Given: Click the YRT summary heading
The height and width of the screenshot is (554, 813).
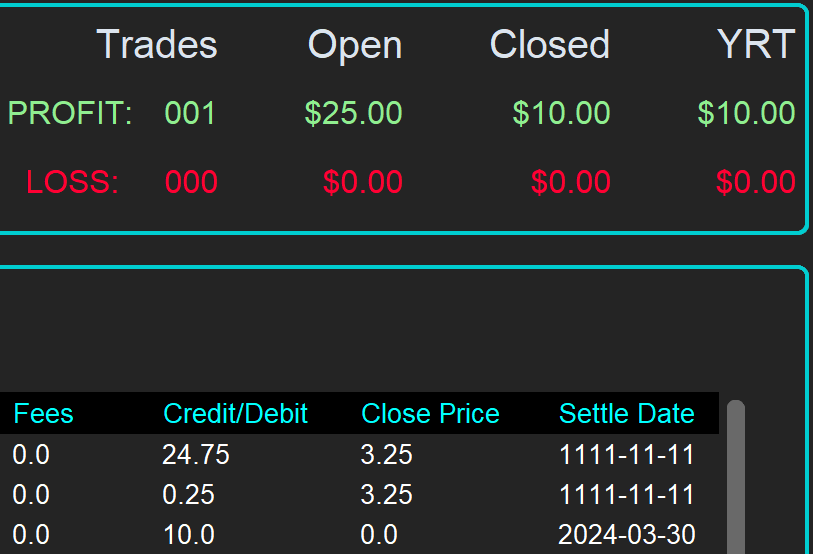Looking at the screenshot, I should pyautogui.click(x=756, y=45).
